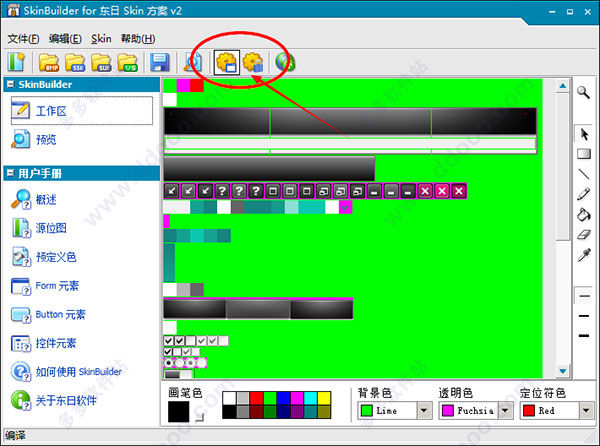Click the globe web toolbar icon
600x446 pixels.
285,62
